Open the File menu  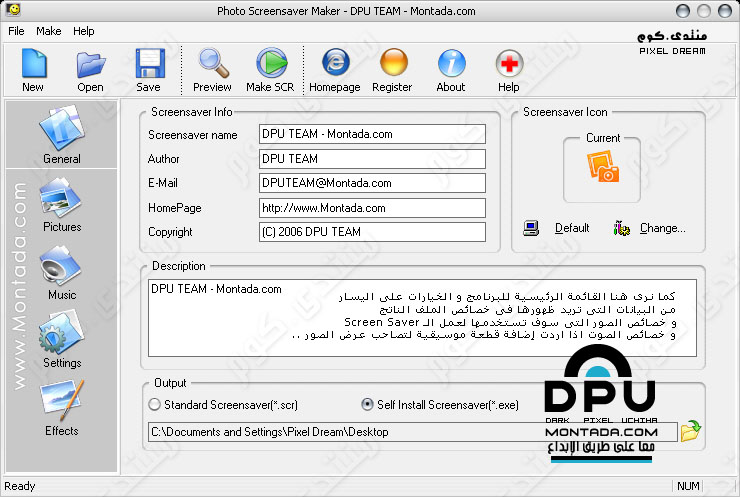pos(16,31)
